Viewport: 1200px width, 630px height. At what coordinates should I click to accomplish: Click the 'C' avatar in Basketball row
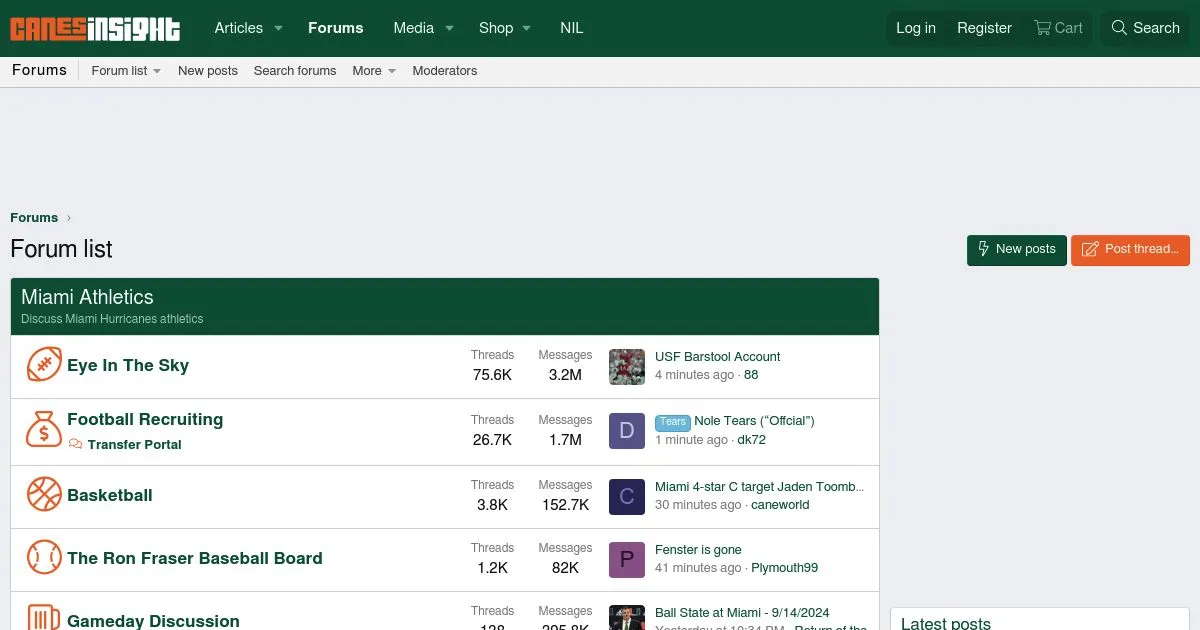[x=627, y=496]
